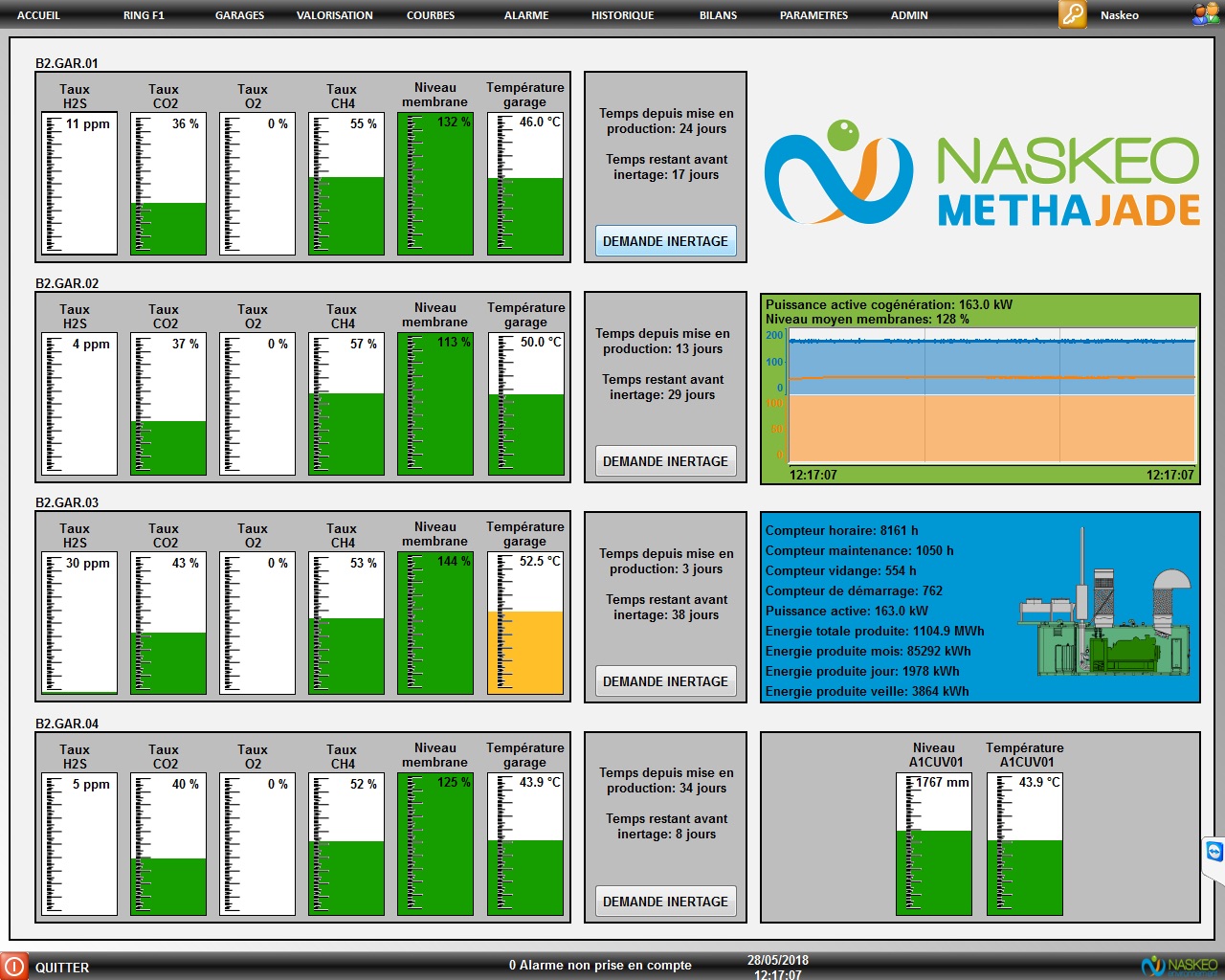The width and height of the screenshot is (1225, 980).
Task: Click B2.GAR.02 CO2 gauge 37 %
Action: [x=168, y=404]
